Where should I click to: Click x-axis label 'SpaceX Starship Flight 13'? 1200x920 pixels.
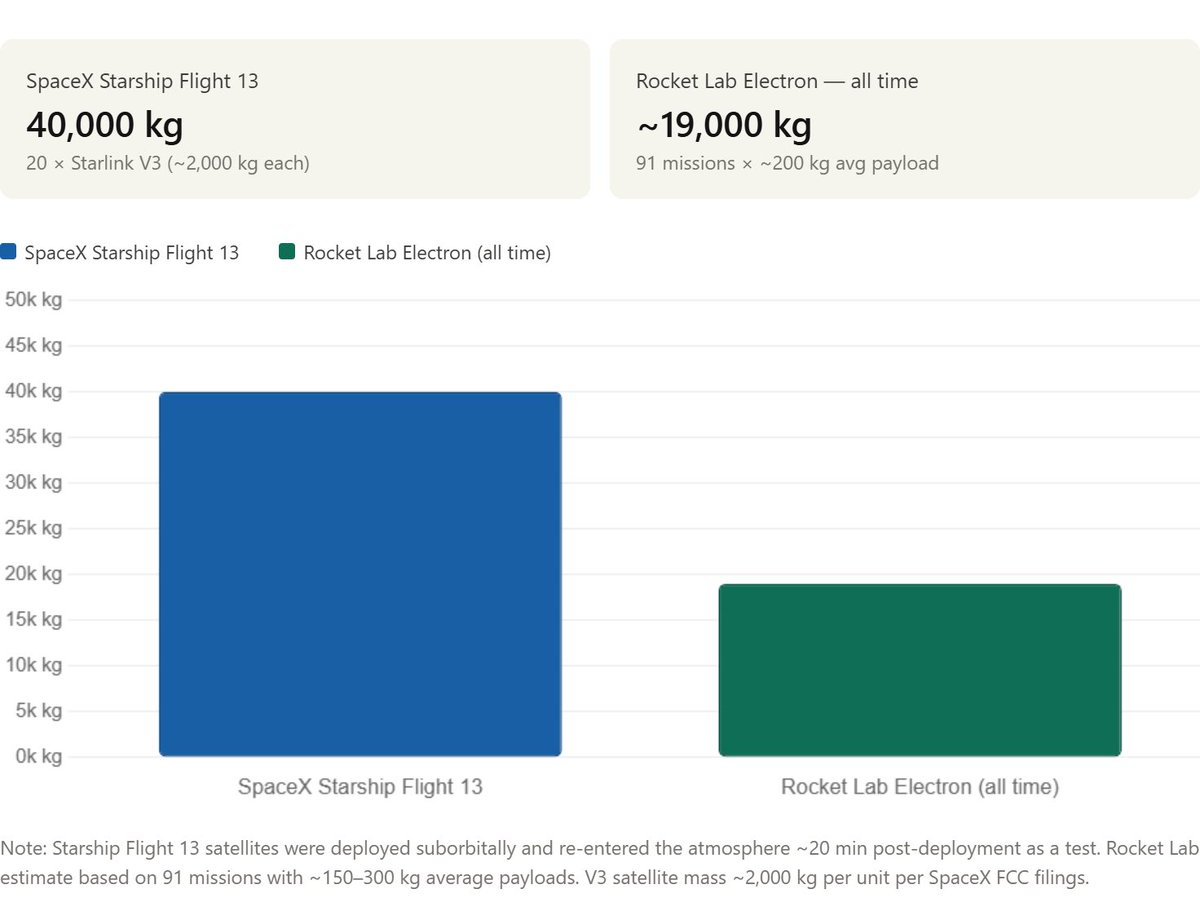(360, 787)
